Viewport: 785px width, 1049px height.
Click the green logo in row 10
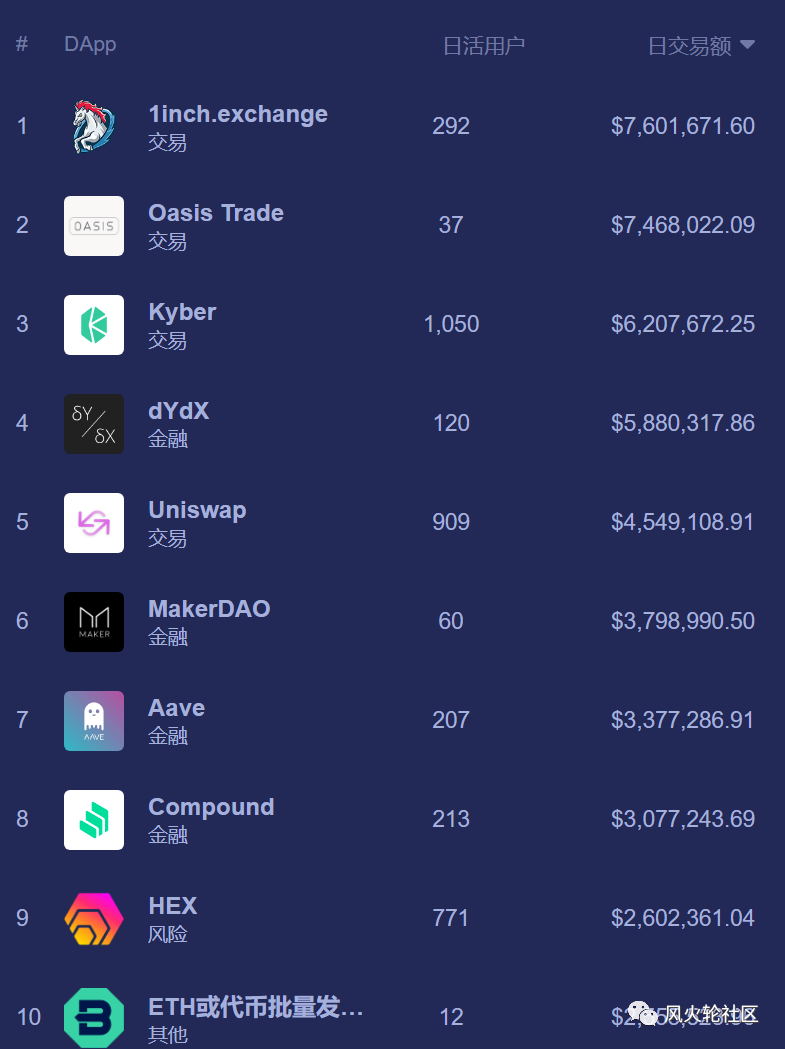point(94,1017)
